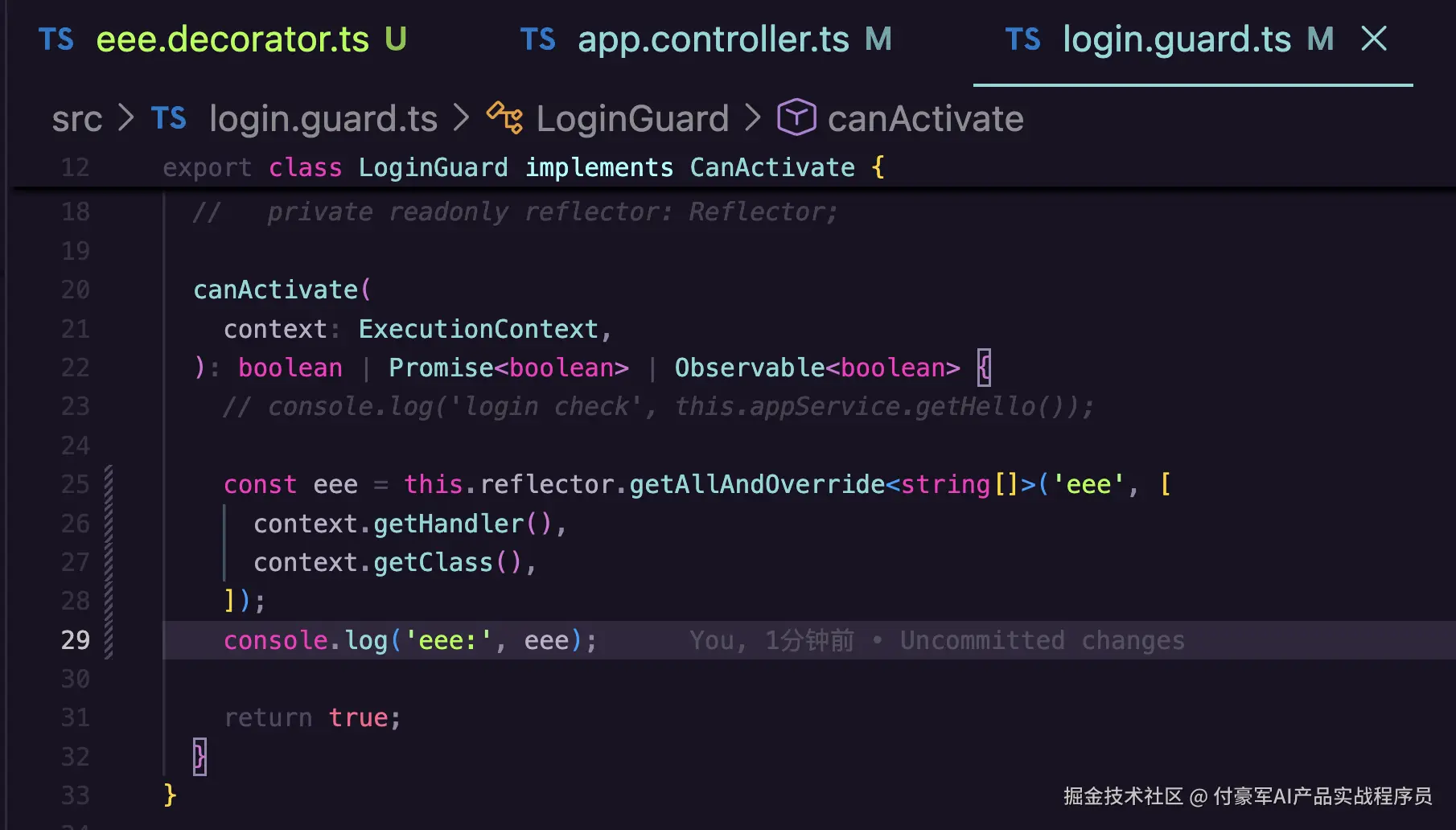Click the TS file icon in breadcrumb
Screen dimensions: 1456x830
[169, 119]
